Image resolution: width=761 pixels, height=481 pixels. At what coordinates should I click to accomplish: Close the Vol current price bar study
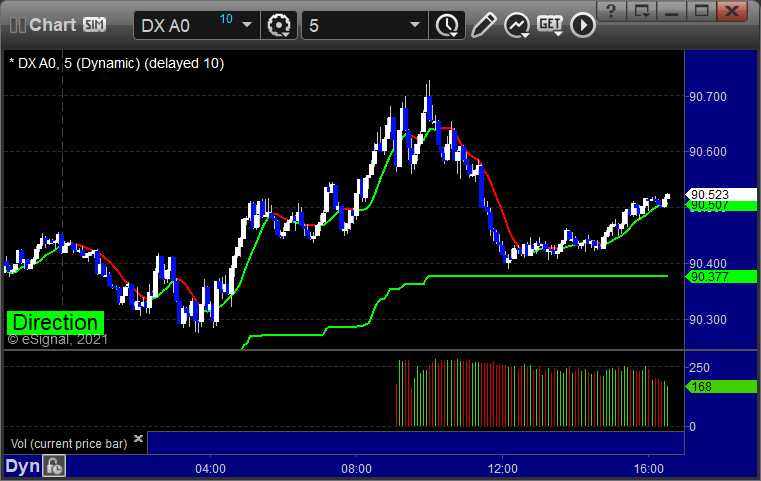(x=138, y=438)
